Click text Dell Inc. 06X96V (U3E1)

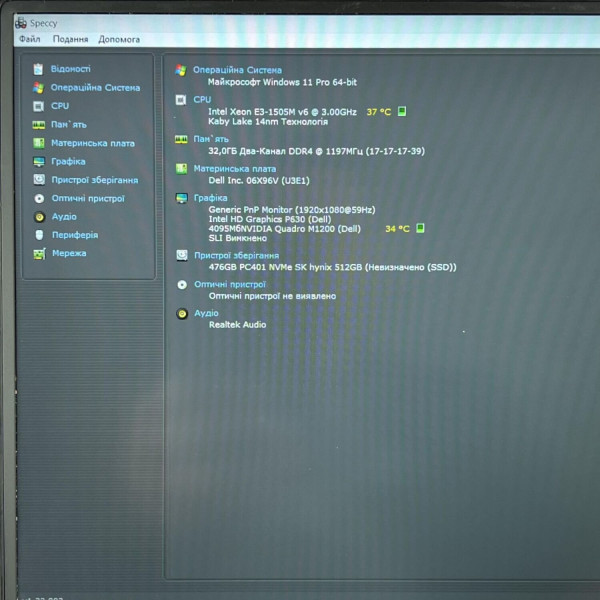(x=259, y=180)
